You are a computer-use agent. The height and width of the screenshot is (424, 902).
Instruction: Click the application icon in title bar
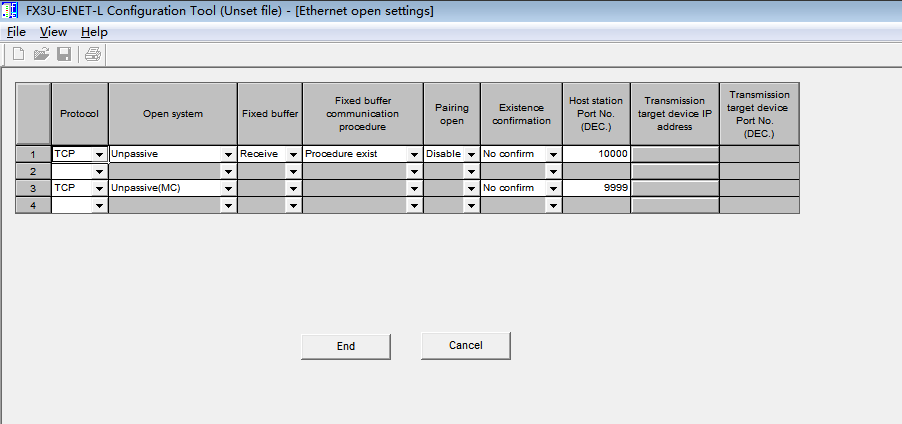click(10, 10)
